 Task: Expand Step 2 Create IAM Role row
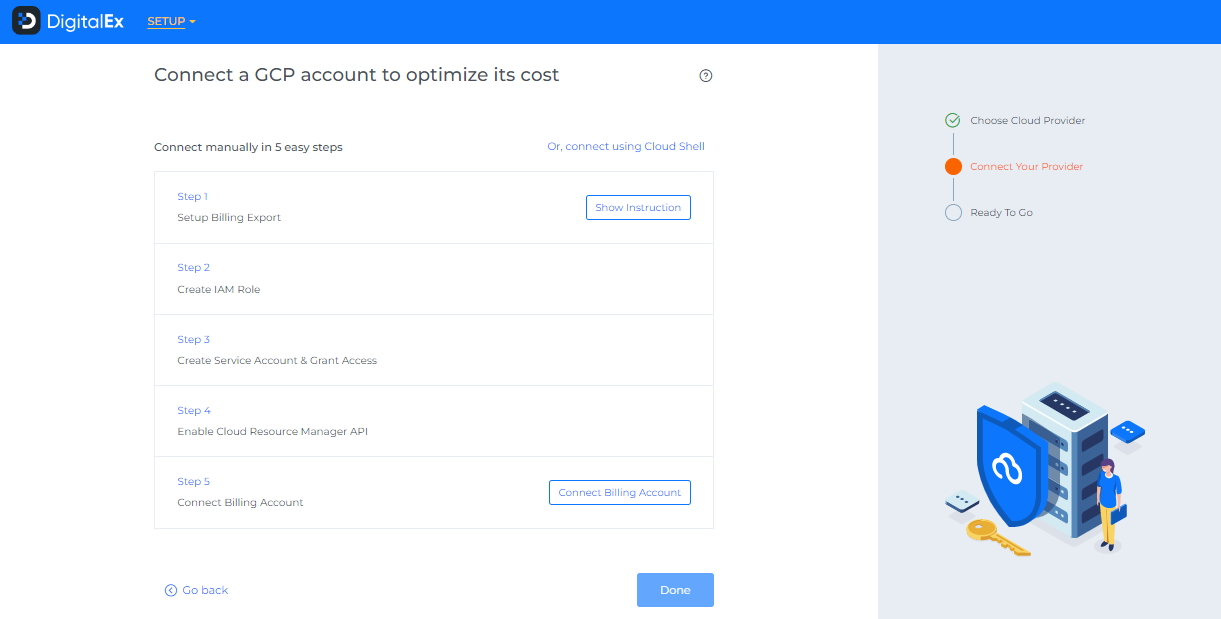click(434, 279)
